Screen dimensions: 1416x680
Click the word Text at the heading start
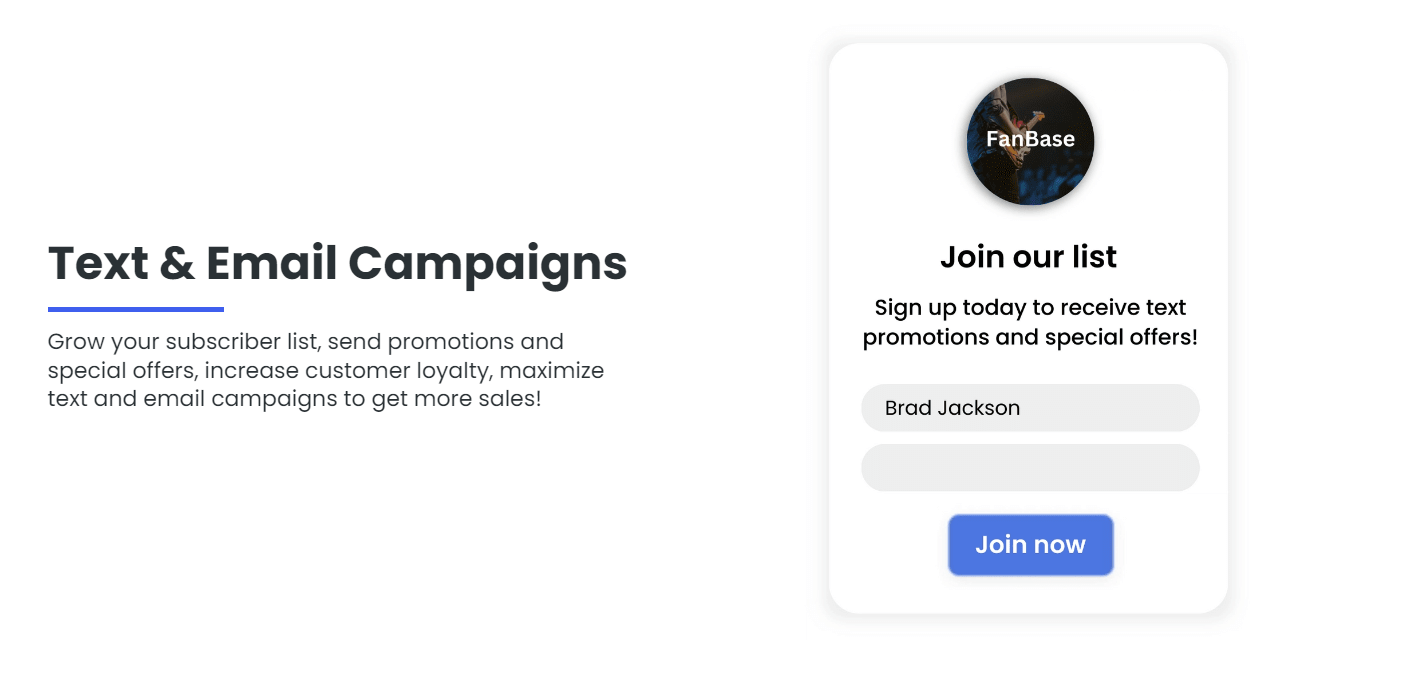(96, 263)
